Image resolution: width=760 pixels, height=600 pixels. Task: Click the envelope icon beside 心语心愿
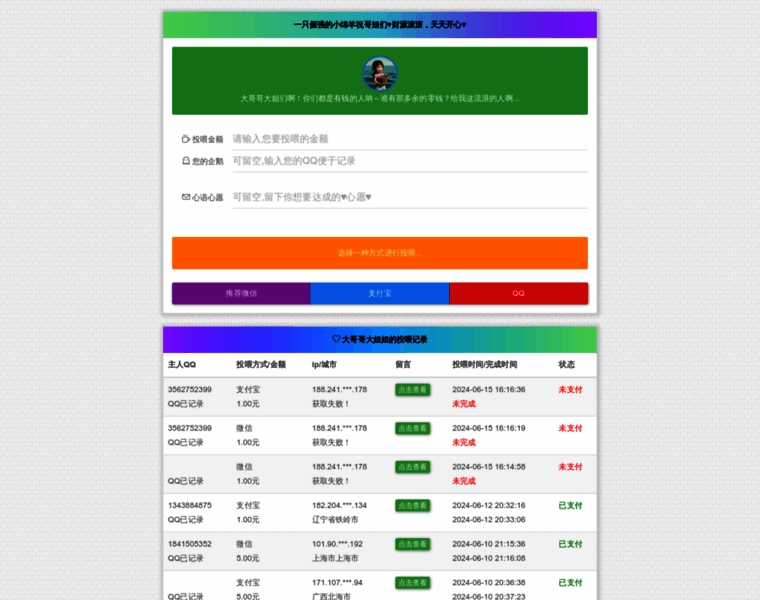click(186, 197)
